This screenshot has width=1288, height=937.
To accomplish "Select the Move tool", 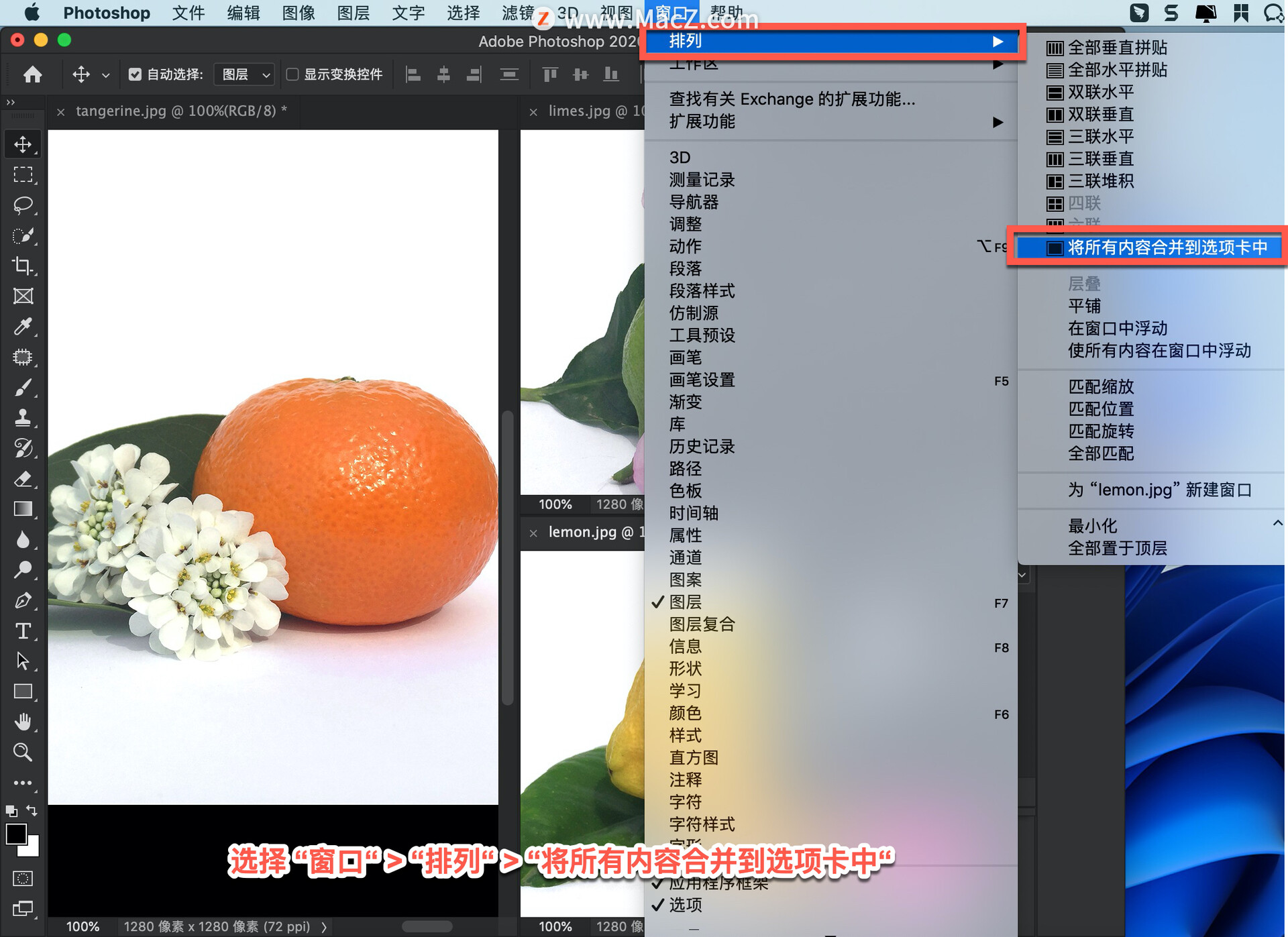I will (23, 143).
